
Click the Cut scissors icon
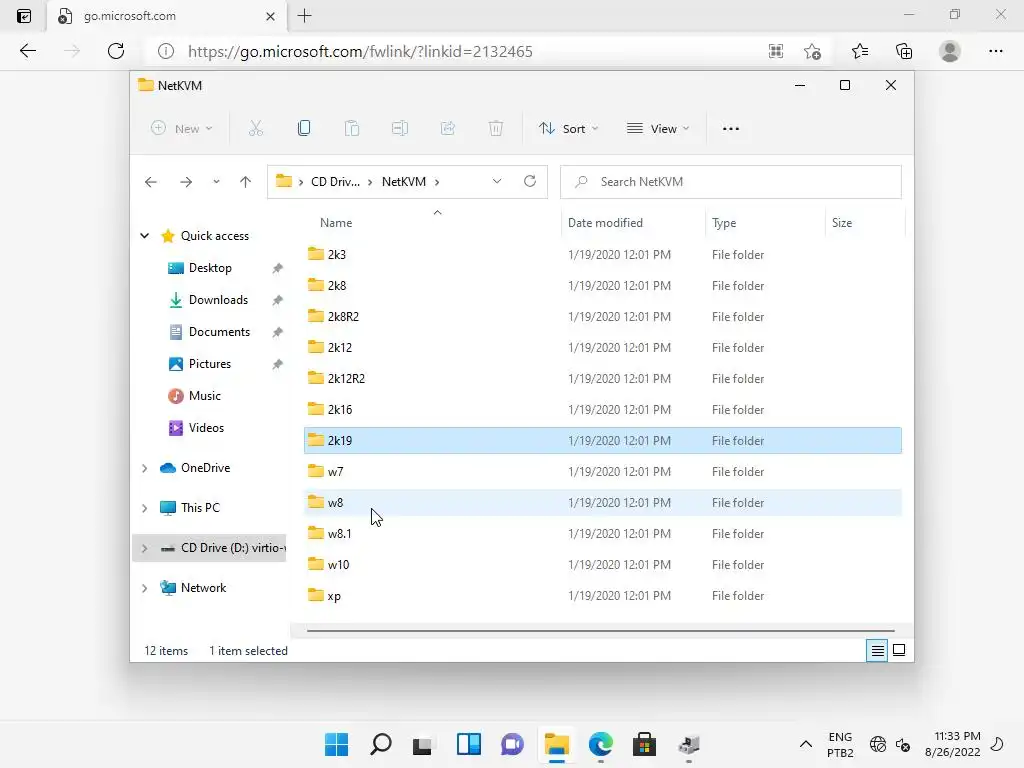[x=256, y=129]
